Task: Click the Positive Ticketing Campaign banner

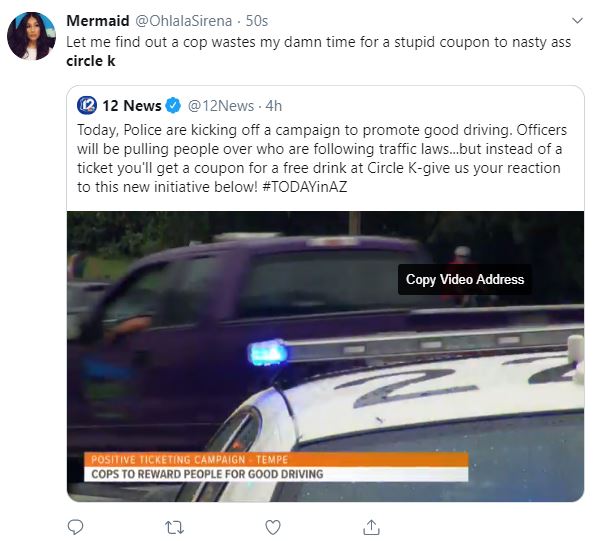Action: tap(276, 467)
